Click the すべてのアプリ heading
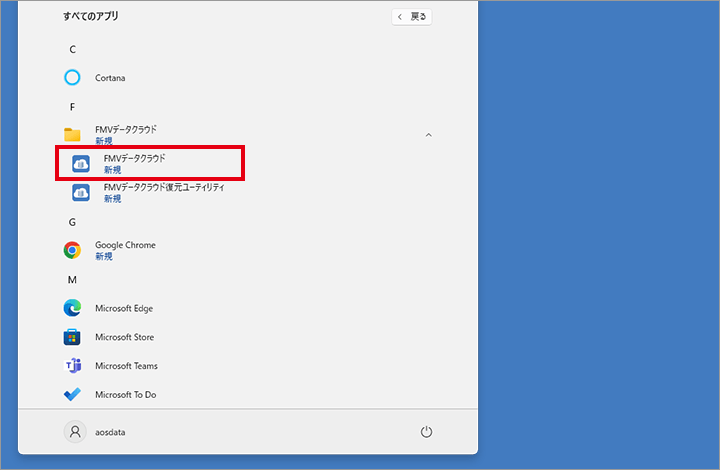This screenshot has width=720, height=470. [92, 17]
